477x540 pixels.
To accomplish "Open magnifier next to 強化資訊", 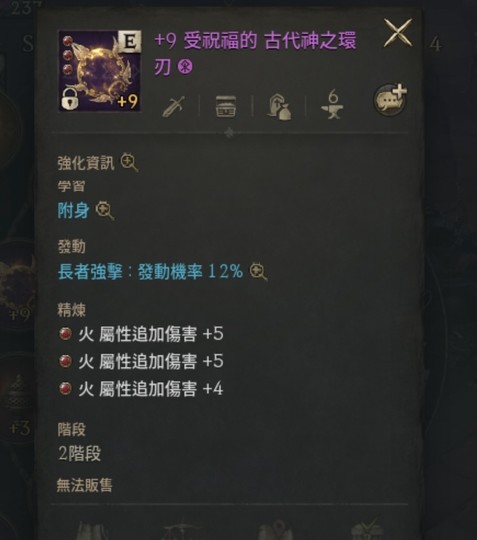I will click(x=129, y=162).
